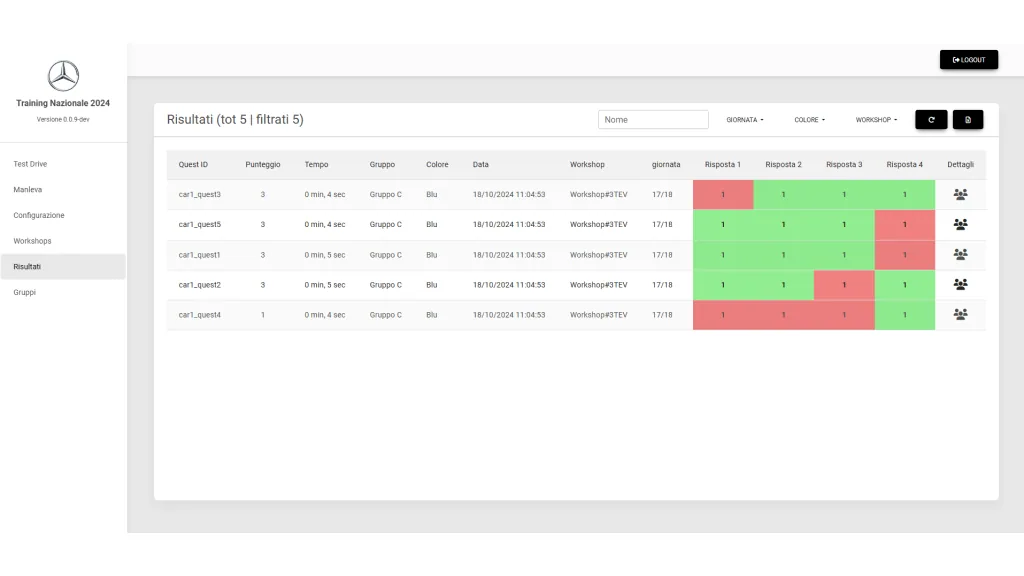Click the car1_quest2 quest ID cell
Screen dimensions: 1024x576
pyautogui.click(x=199, y=285)
